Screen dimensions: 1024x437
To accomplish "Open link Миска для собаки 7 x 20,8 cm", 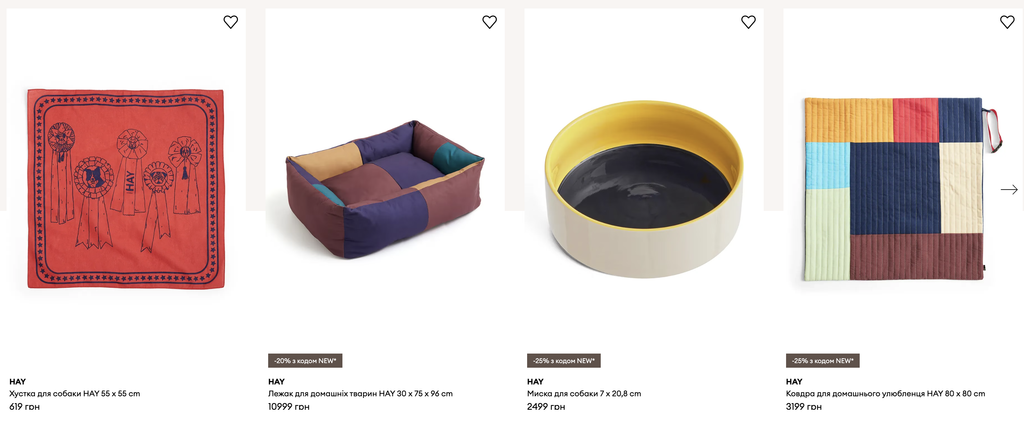I will tap(584, 394).
